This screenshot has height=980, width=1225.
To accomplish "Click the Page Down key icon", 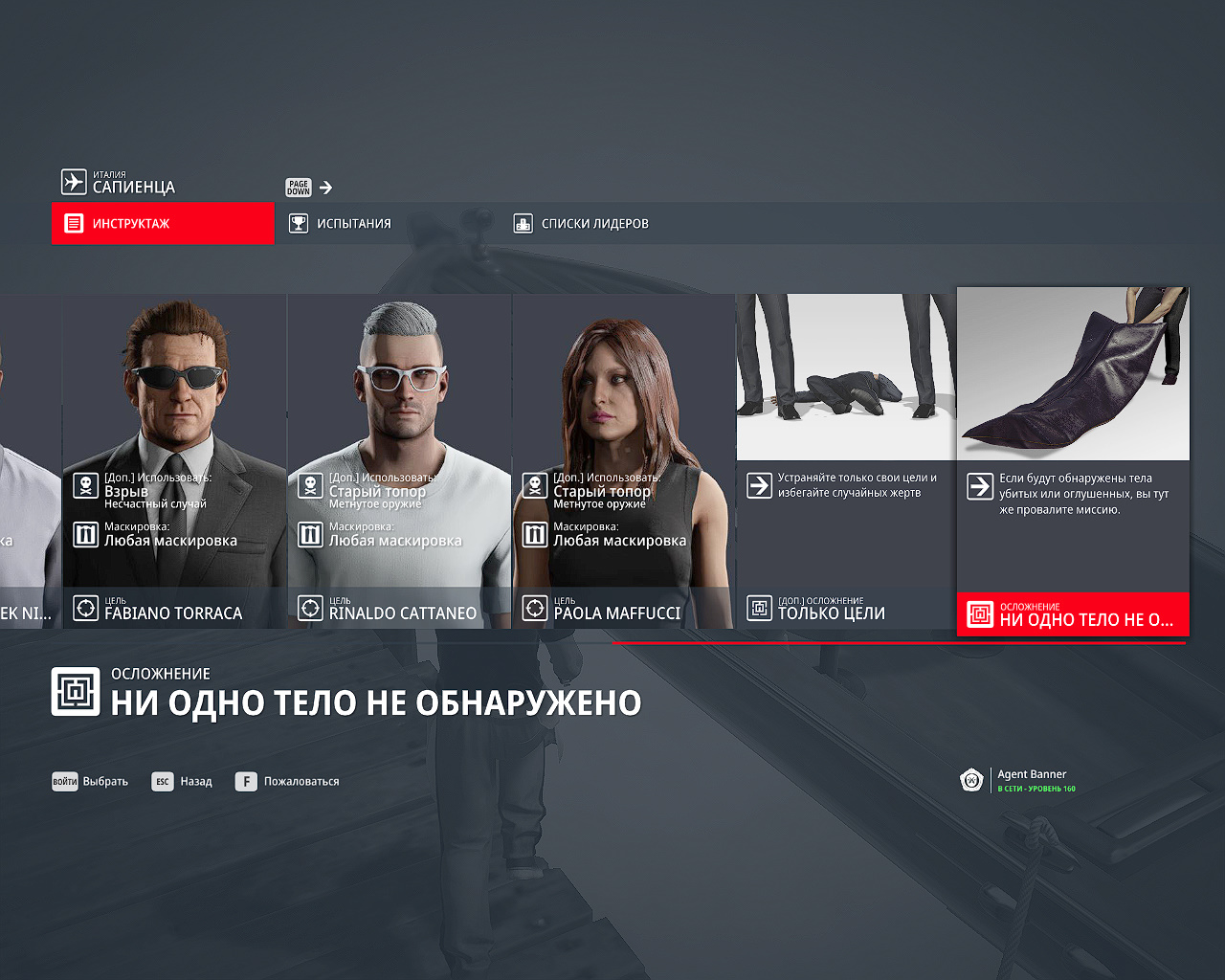I will (299, 188).
